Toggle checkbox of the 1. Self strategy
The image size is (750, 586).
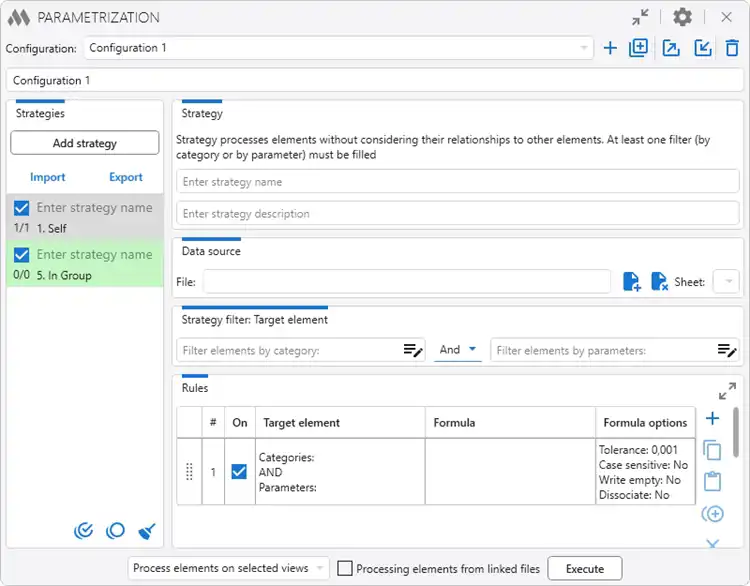pyautogui.click(x=22, y=208)
